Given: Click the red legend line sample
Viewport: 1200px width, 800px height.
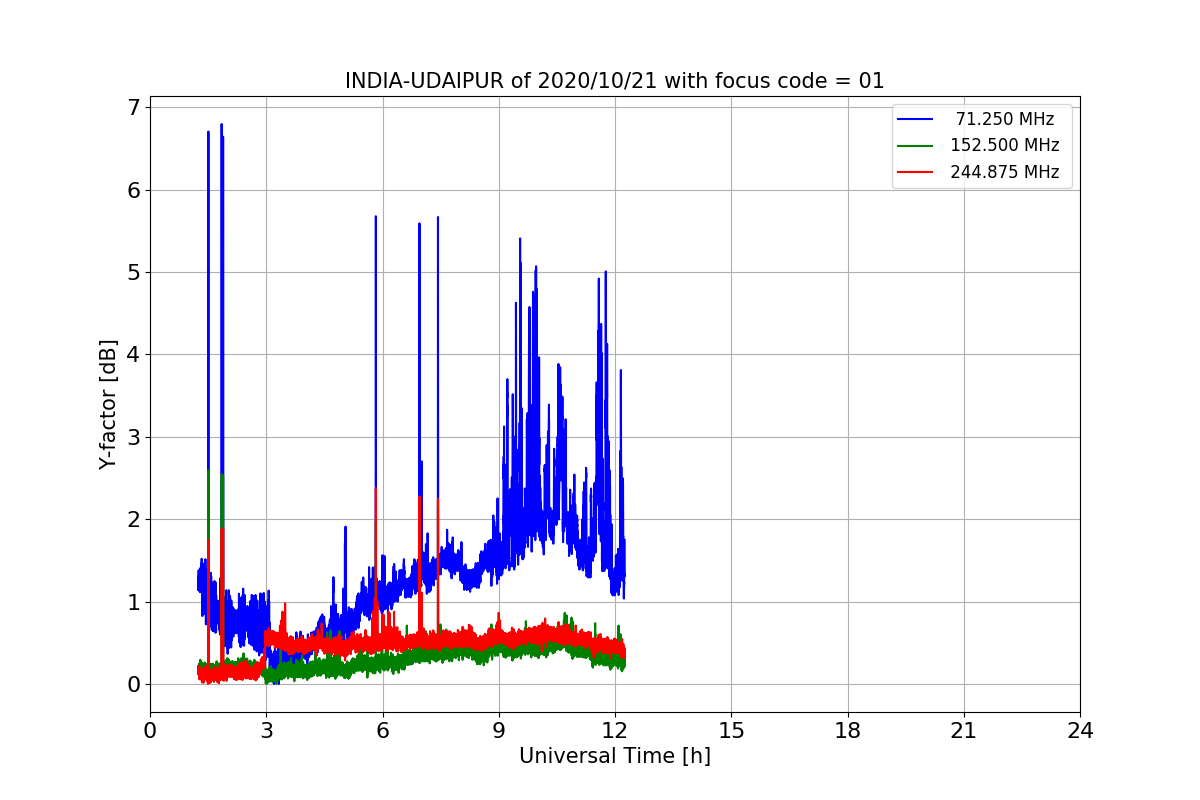Looking at the screenshot, I should point(915,172).
